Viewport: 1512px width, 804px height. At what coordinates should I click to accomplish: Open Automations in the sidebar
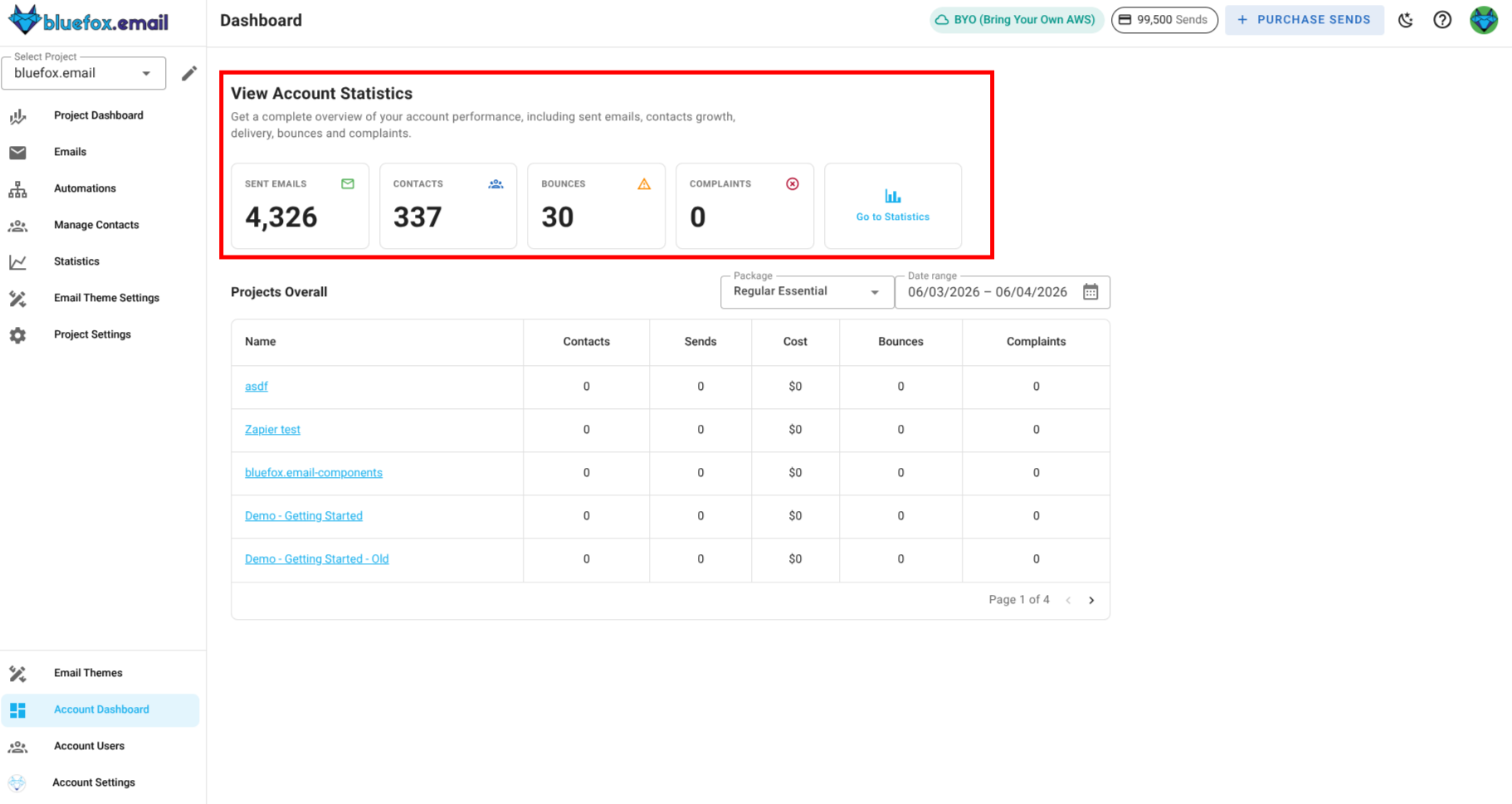[85, 188]
